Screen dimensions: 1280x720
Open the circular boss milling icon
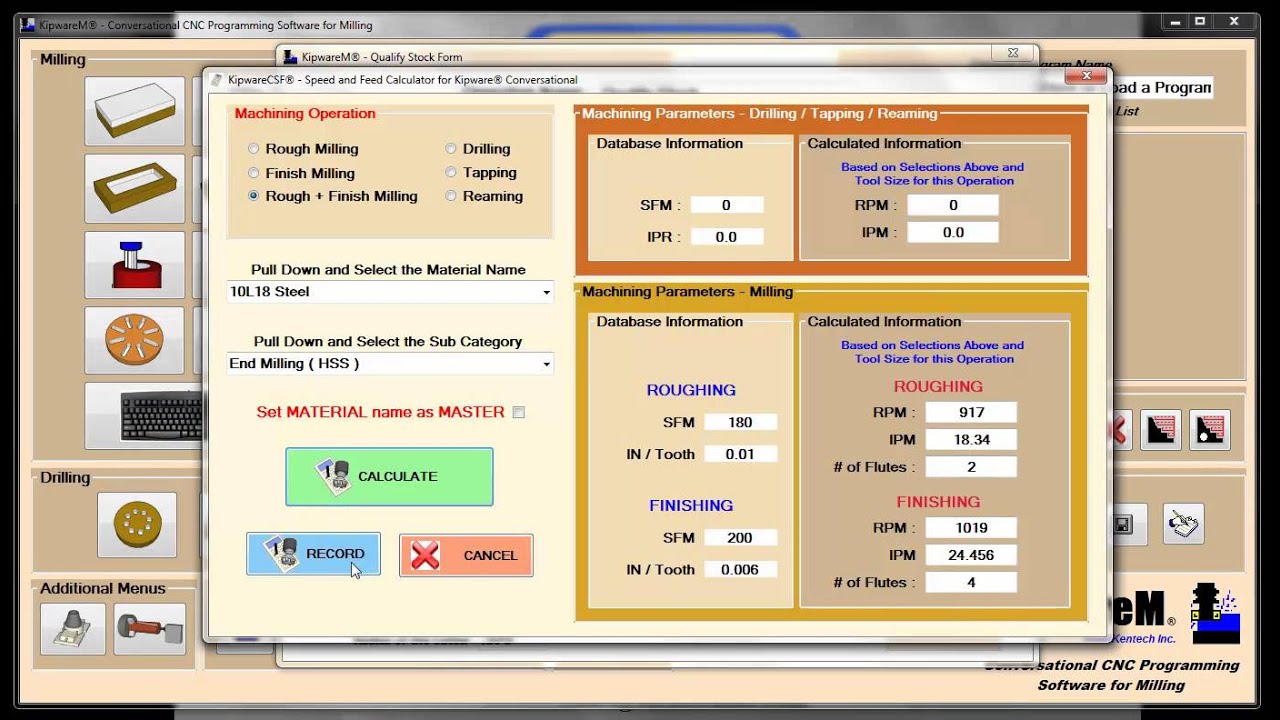135,265
